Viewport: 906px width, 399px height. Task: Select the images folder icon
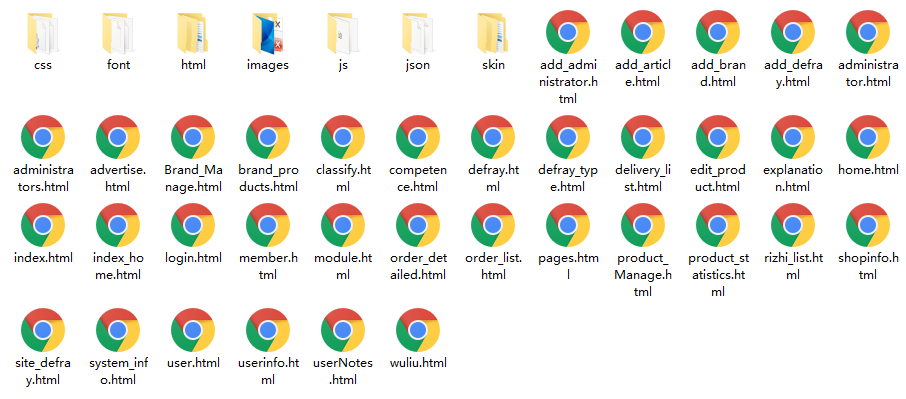pyautogui.click(x=268, y=33)
